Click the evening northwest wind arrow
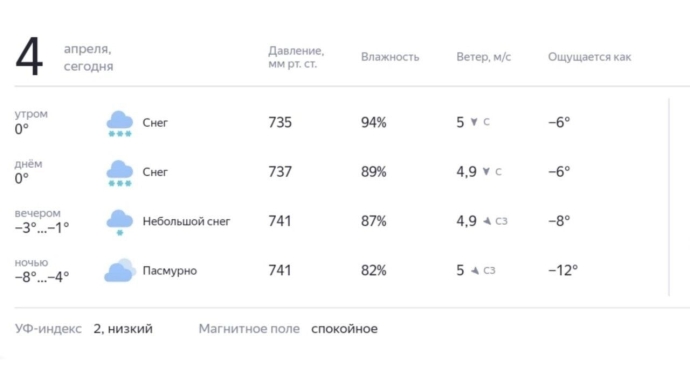 tap(487, 221)
